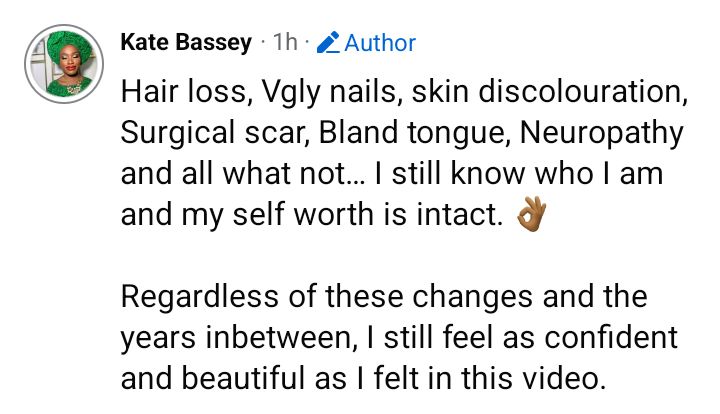The image size is (720, 414).
Task: Select the Author badge label
Action: pyautogui.click(x=380, y=43)
